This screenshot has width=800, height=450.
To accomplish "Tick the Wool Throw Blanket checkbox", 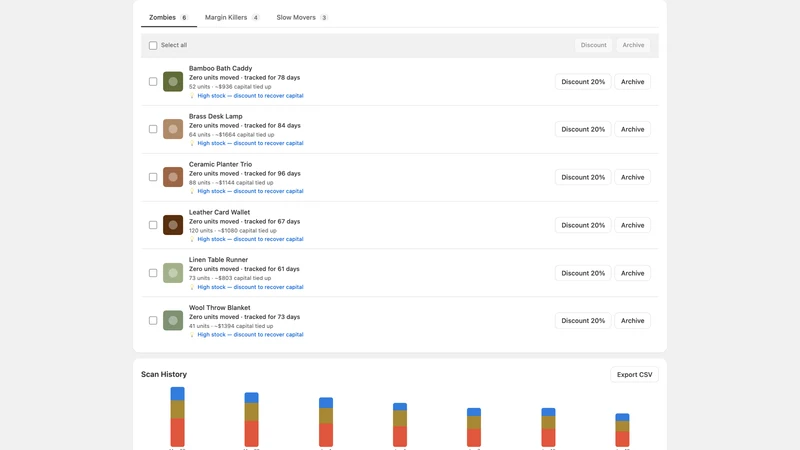I will (153, 320).
